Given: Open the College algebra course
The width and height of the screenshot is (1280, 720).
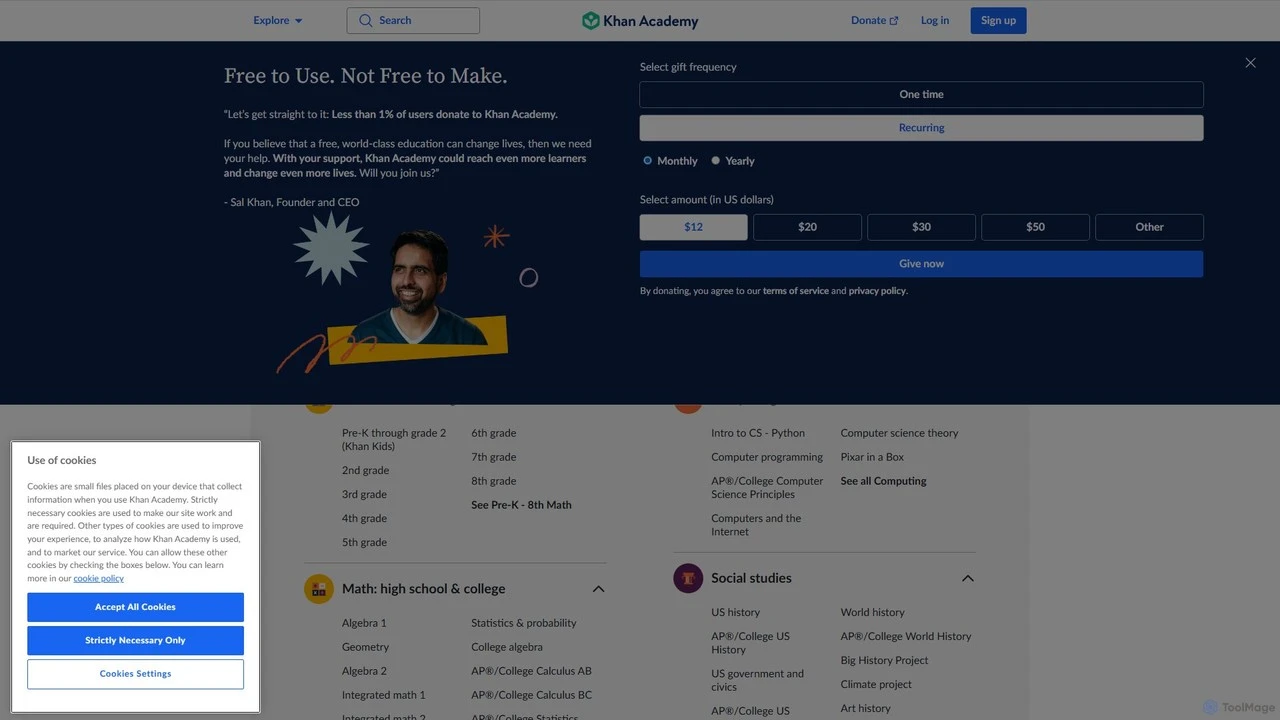Looking at the screenshot, I should pos(507,647).
